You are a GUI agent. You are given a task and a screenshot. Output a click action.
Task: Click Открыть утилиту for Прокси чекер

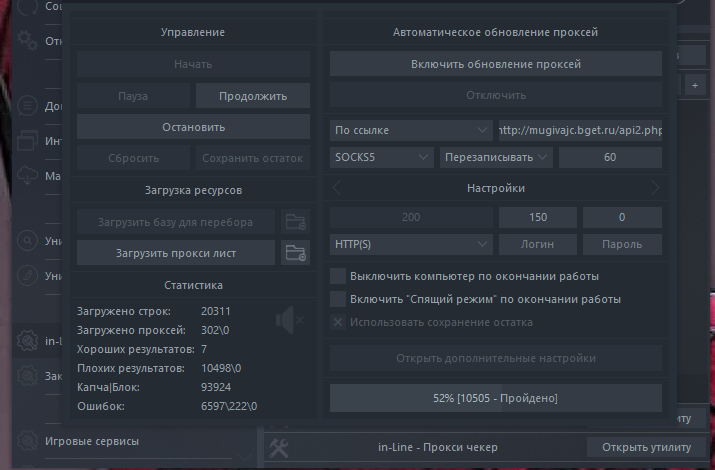coord(646,447)
